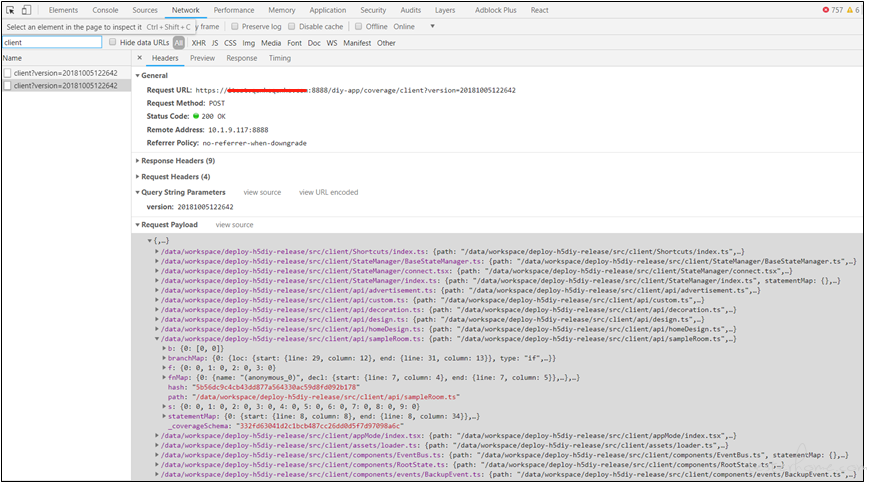
Task: Select the Performance tab
Action: (234, 10)
